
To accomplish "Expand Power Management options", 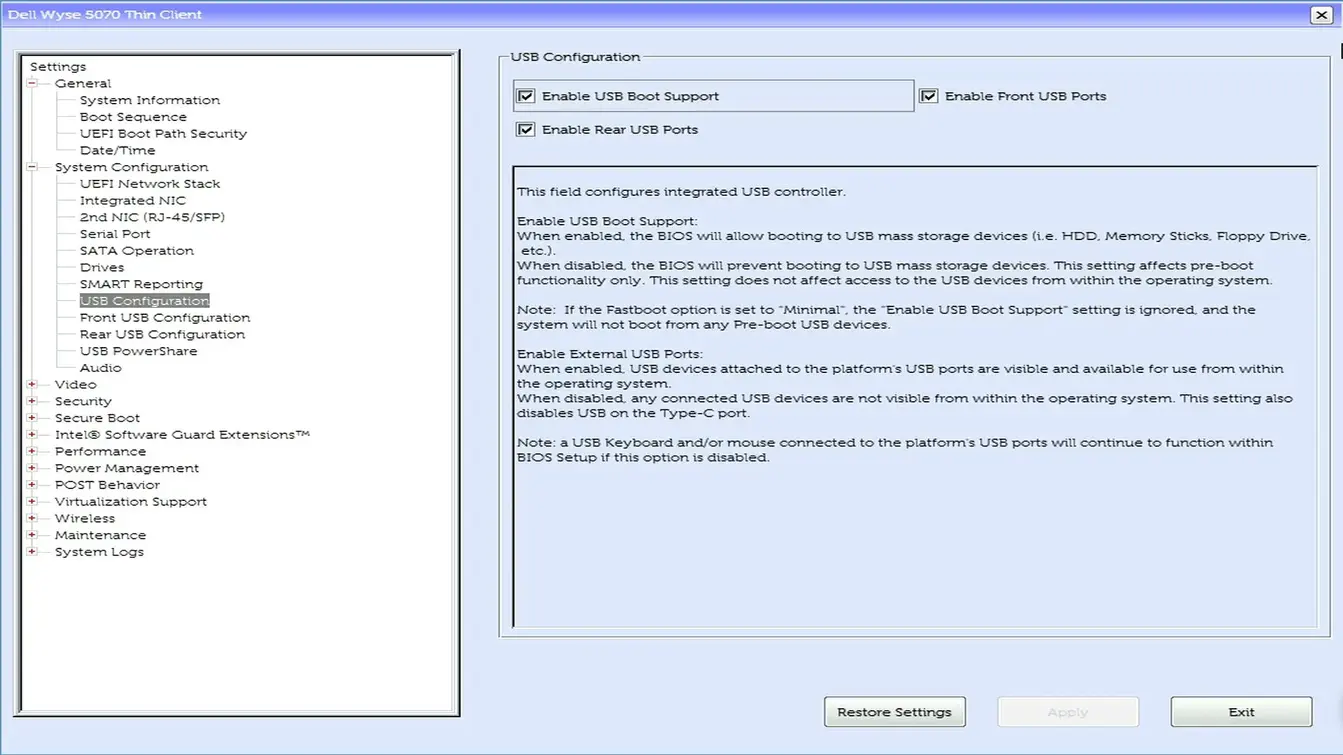I will coord(34,467).
